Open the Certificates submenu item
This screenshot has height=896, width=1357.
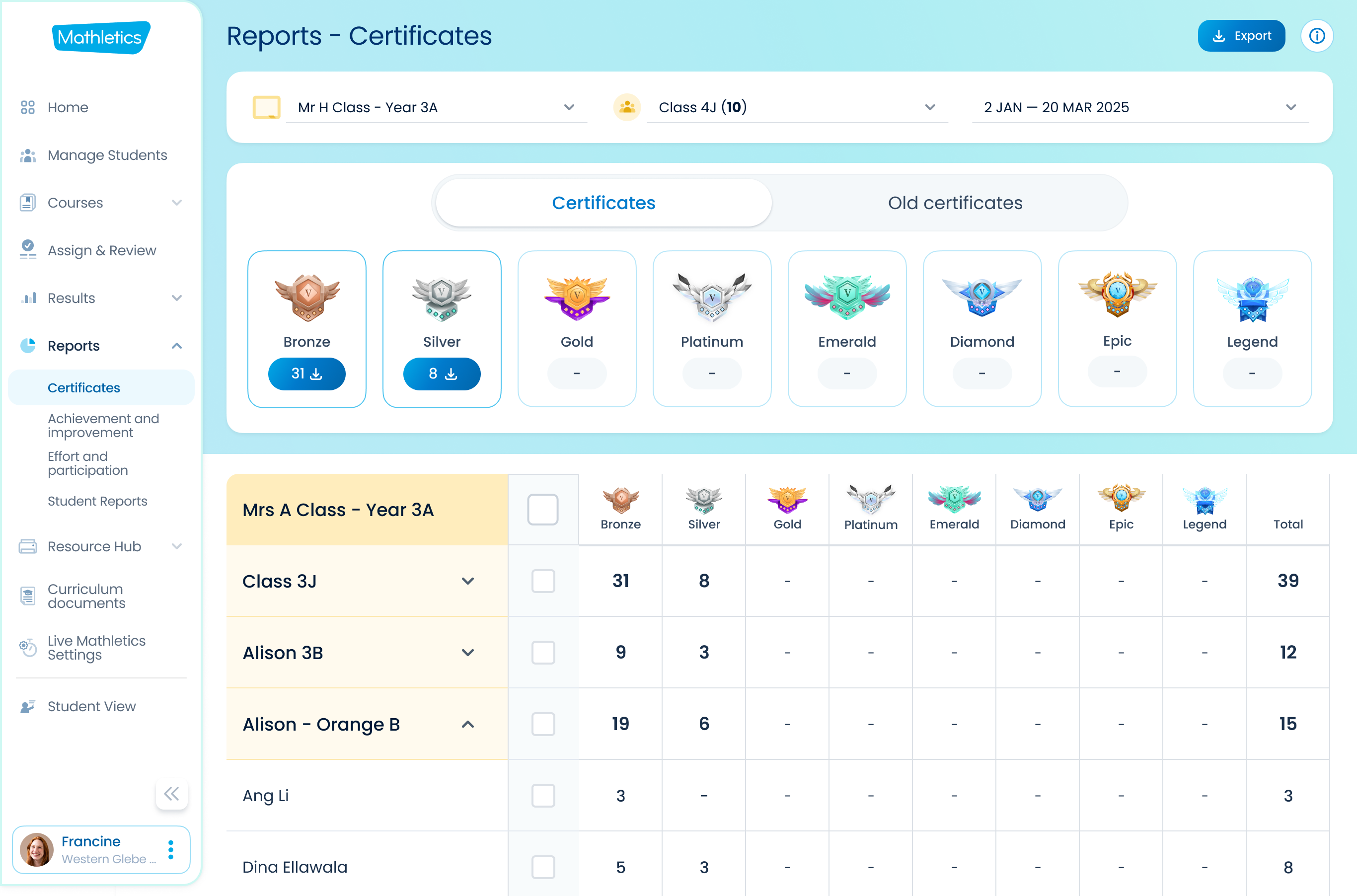coord(101,387)
